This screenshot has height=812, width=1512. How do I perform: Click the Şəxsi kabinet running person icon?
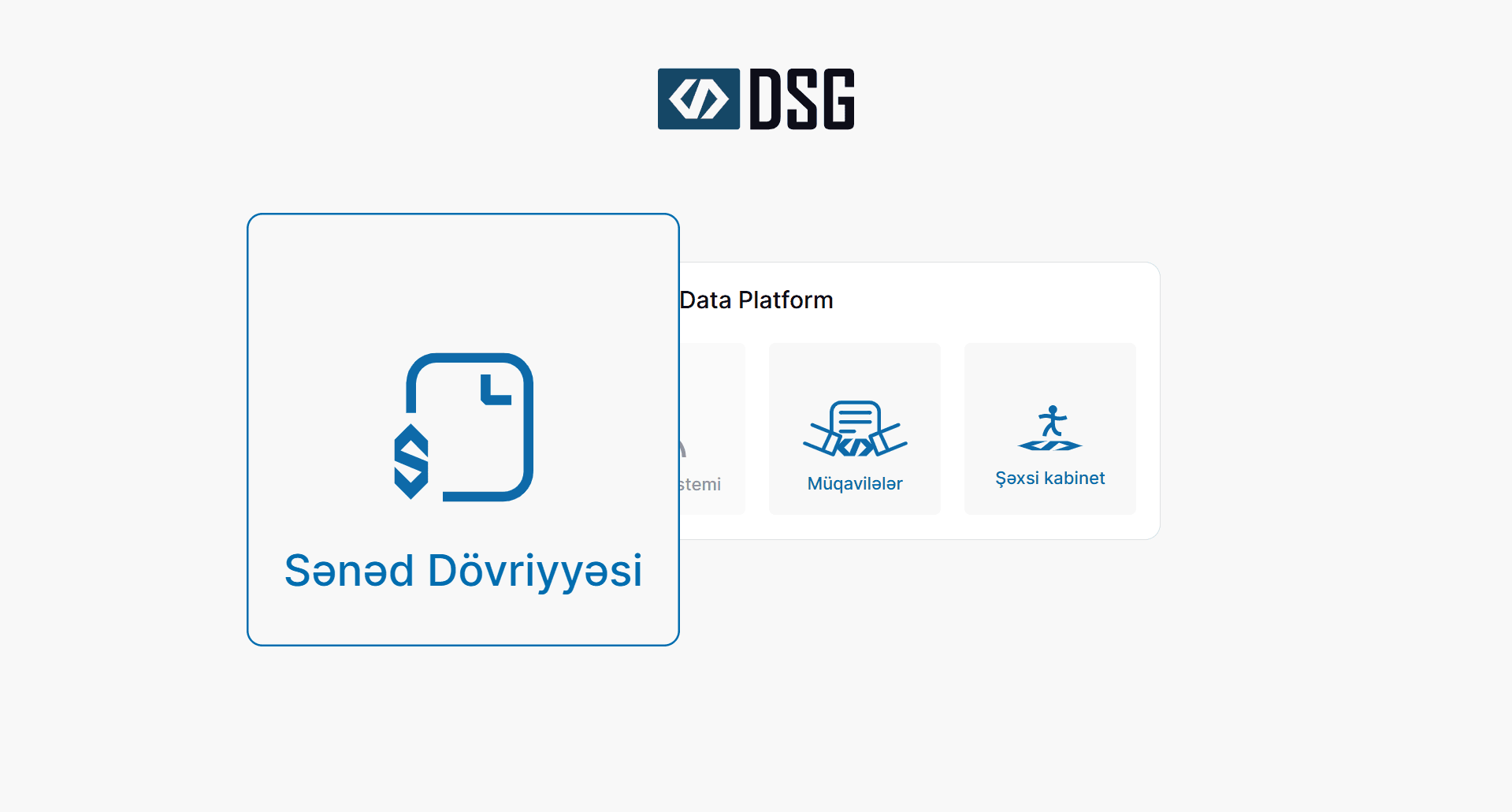pyautogui.click(x=1050, y=428)
